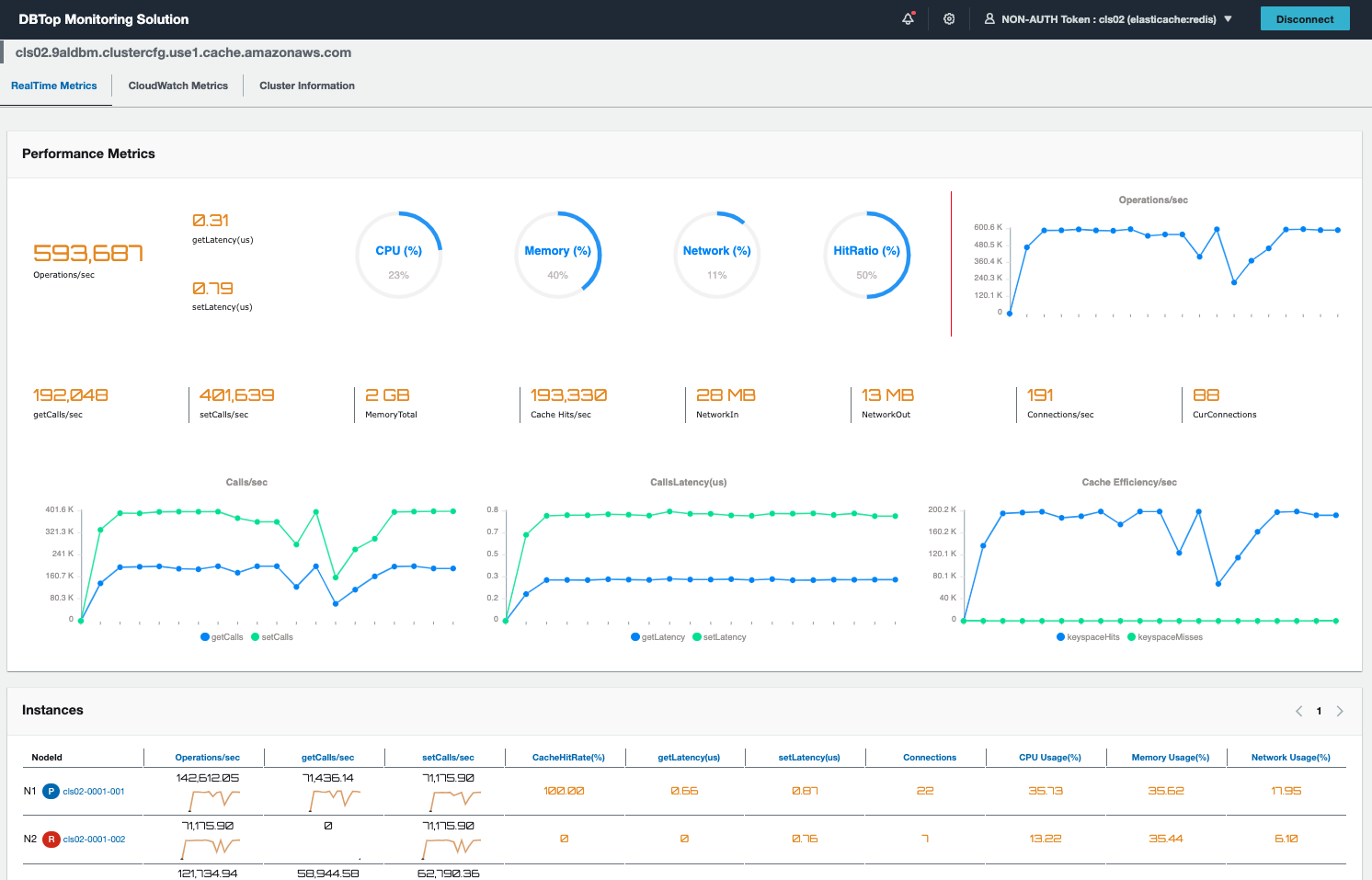Toggle the keyspaceMisses legend item
The width and height of the screenshot is (1372, 880).
pyautogui.click(x=1165, y=637)
